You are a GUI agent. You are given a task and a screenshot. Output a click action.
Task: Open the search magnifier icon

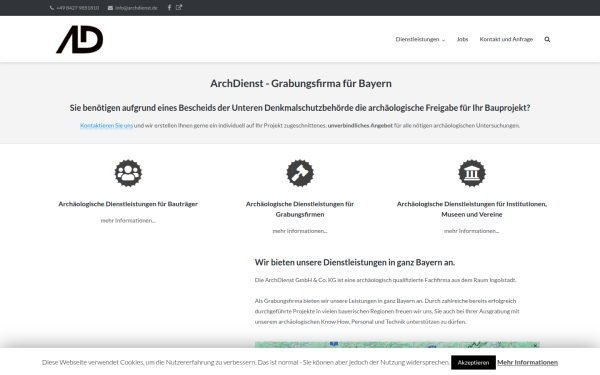pos(547,39)
